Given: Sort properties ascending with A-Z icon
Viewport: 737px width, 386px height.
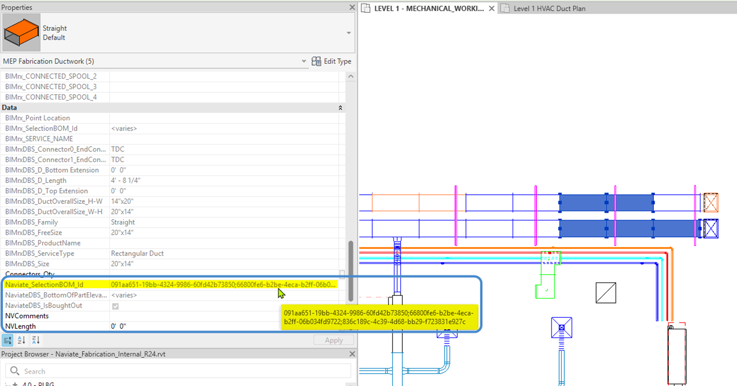Looking at the screenshot, I should [x=22, y=340].
